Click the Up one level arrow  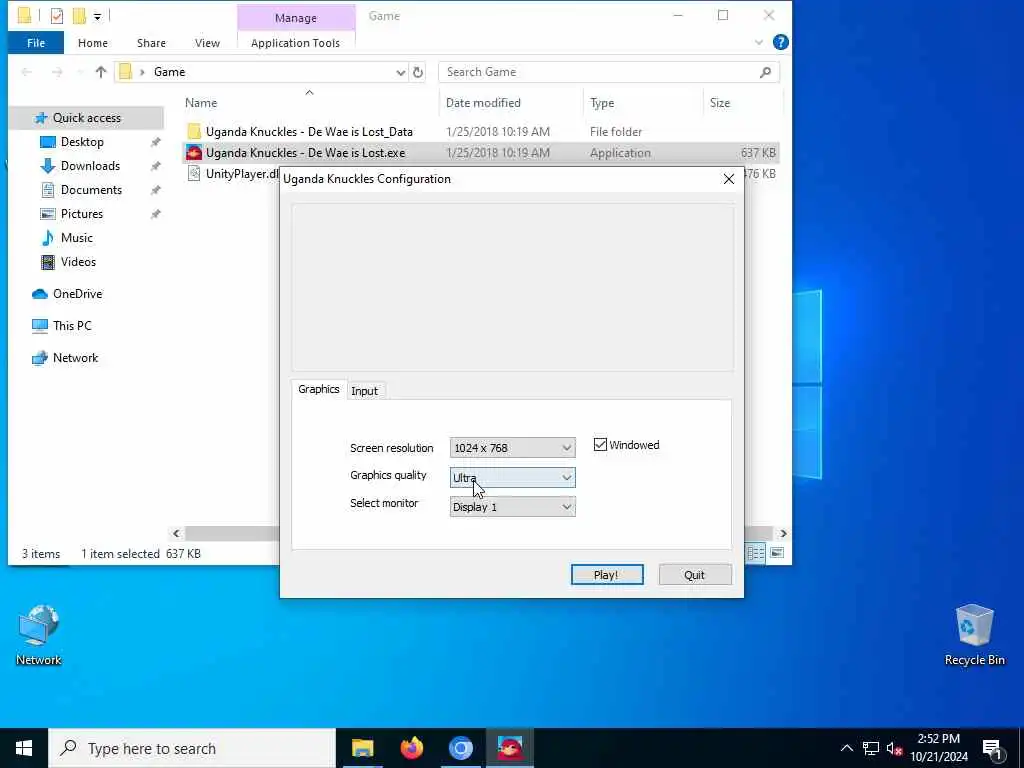tap(101, 72)
